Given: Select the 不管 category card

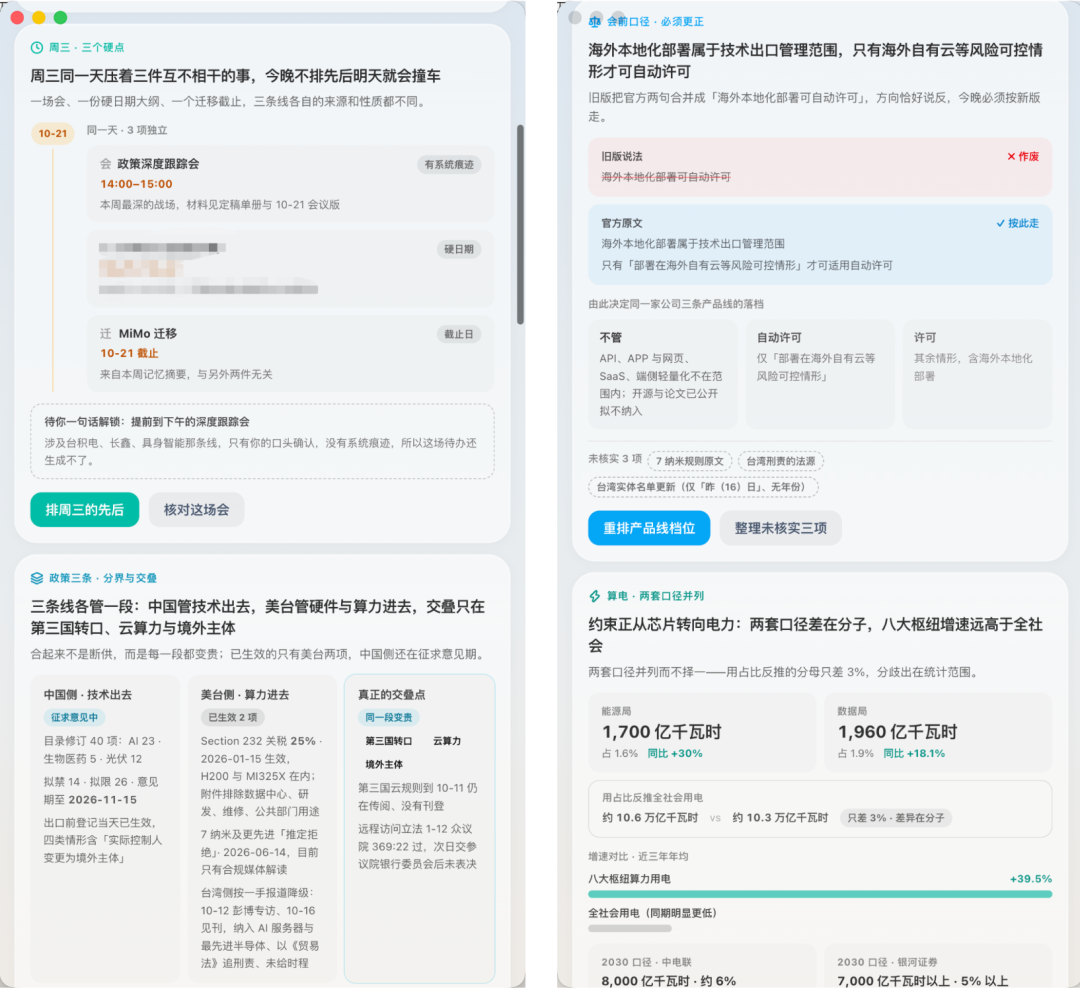Looking at the screenshot, I should click(662, 374).
